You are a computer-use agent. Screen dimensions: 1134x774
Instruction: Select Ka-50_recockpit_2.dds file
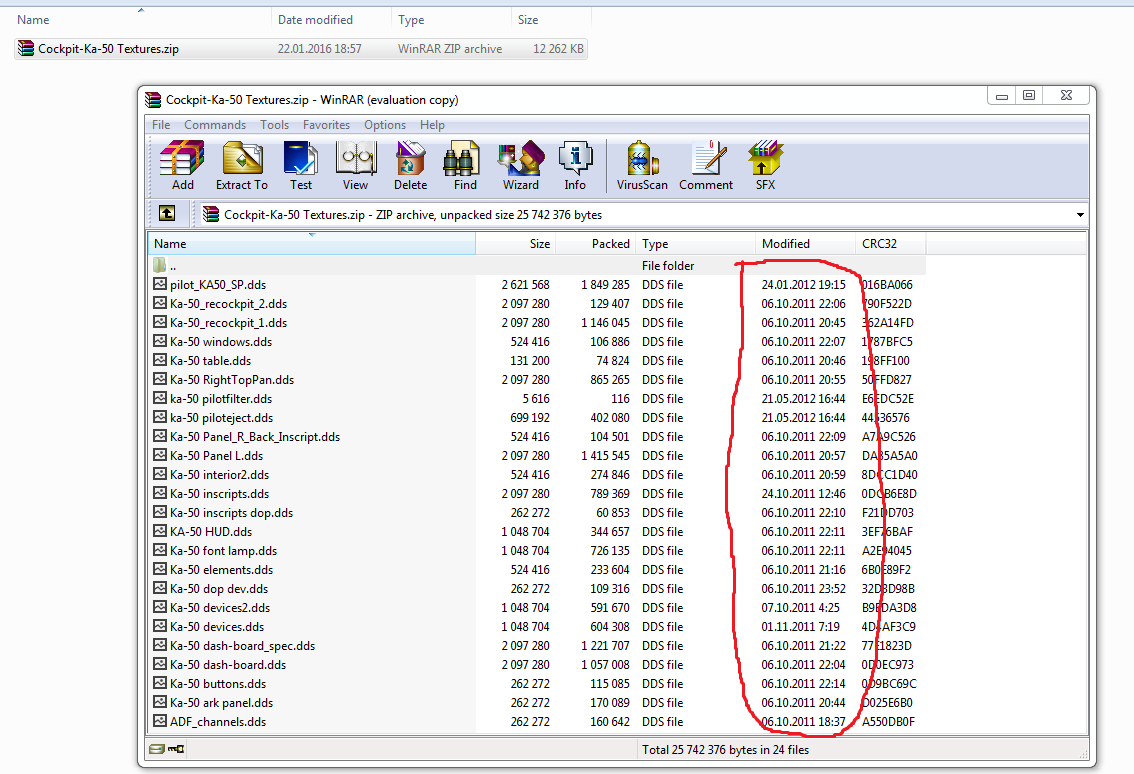tap(228, 304)
